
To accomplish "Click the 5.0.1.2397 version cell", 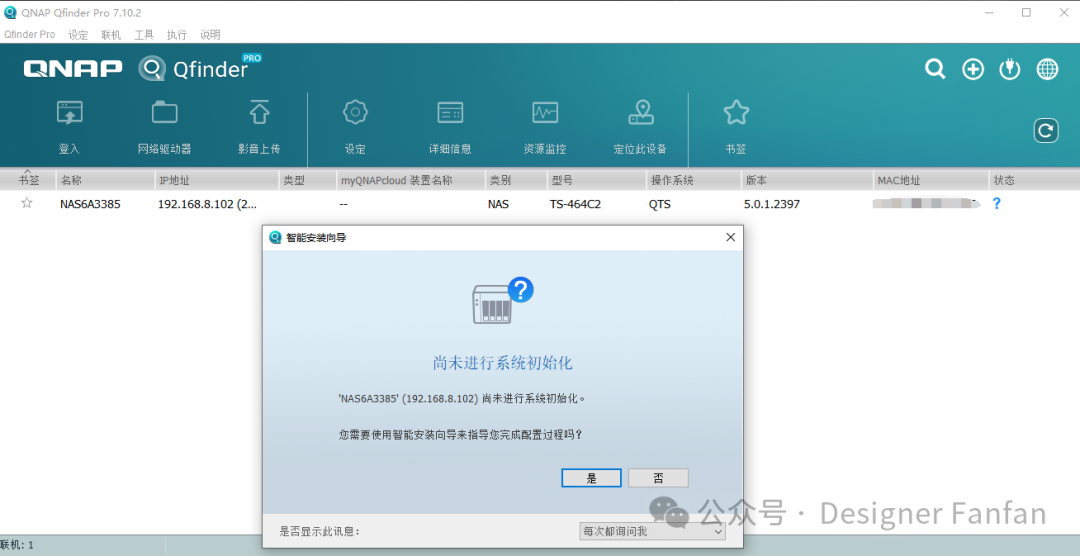I will pos(771,204).
